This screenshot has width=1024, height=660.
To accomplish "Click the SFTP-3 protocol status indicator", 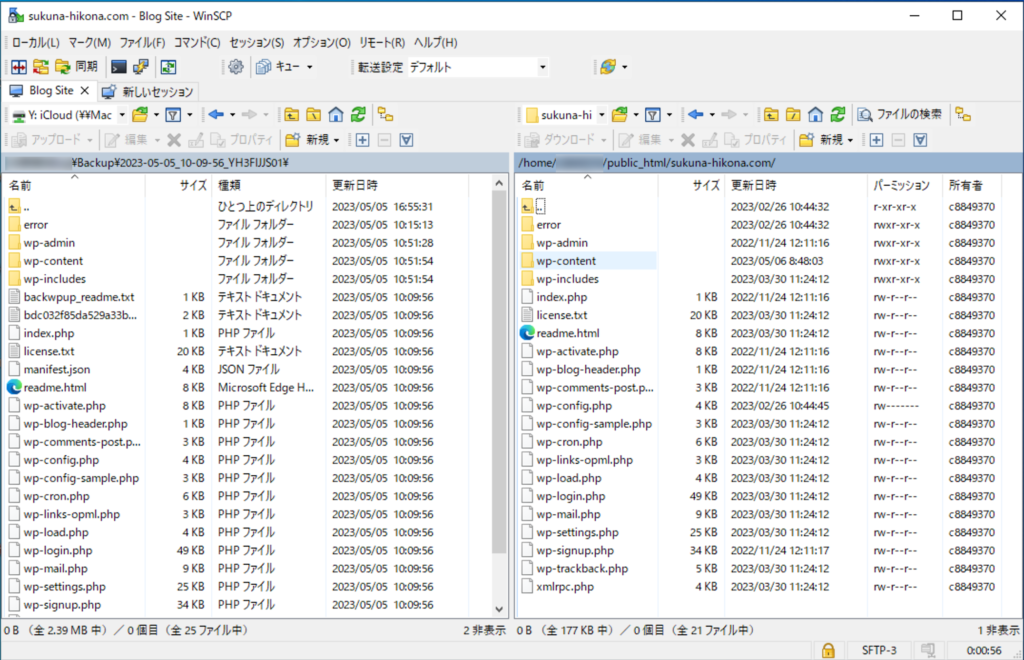I will pos(878,650).
